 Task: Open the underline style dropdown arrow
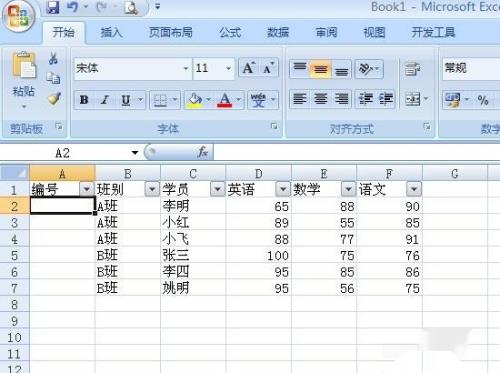141,99
